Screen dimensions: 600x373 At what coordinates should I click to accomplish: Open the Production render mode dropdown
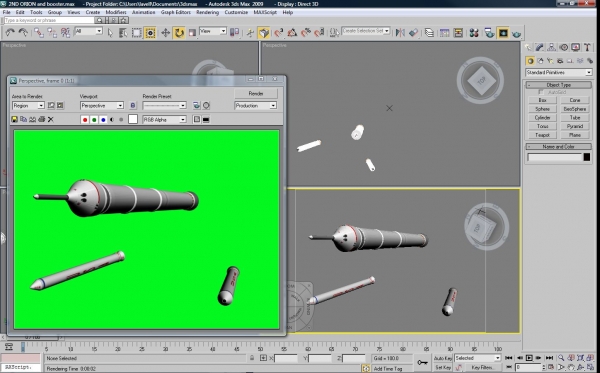(x=255, y=105)
